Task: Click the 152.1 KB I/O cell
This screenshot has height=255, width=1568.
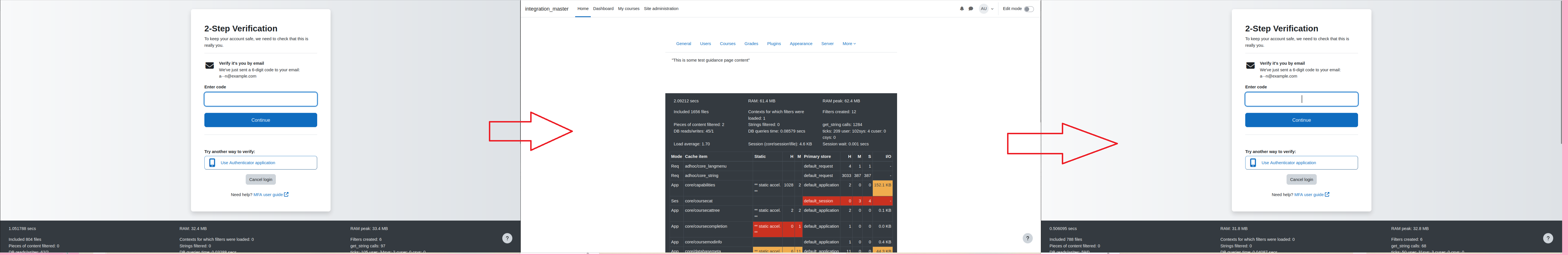Action: pyautogui.click(x=883, y=188)
